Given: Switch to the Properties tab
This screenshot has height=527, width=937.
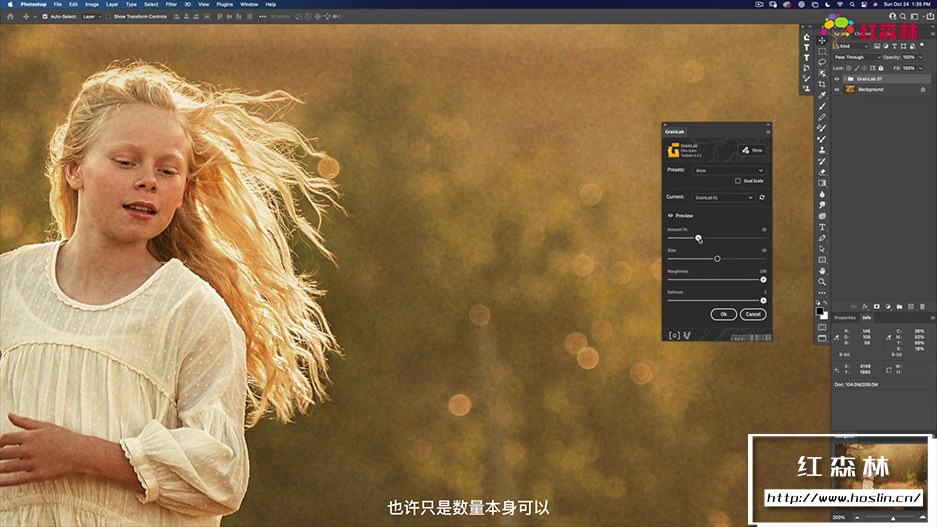Looking at the screenshot, I should [x=845, y=318].
